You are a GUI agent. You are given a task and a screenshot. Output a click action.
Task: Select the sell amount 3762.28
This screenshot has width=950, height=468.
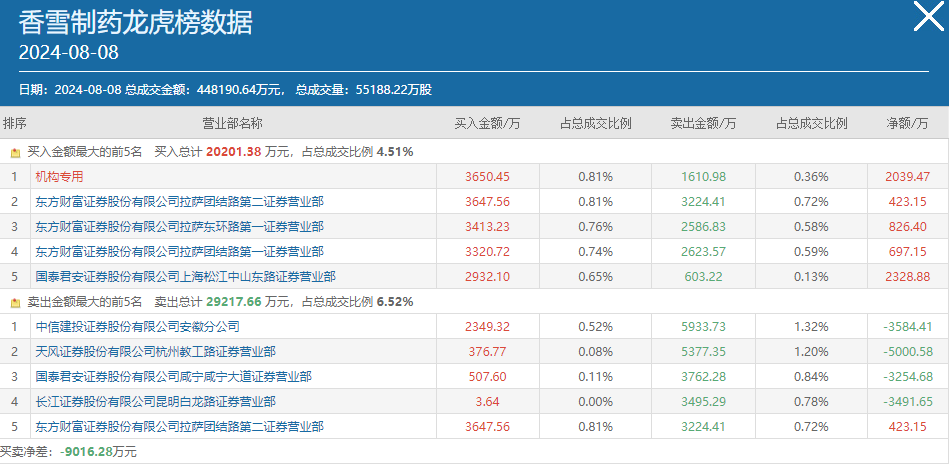(703, 376)
